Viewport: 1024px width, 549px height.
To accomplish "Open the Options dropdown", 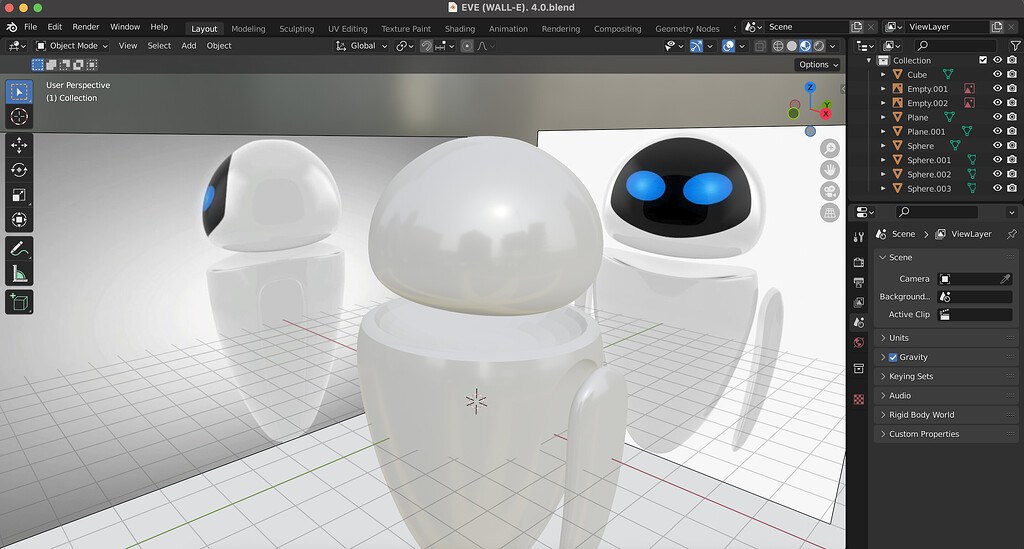I will coord(817,65).
